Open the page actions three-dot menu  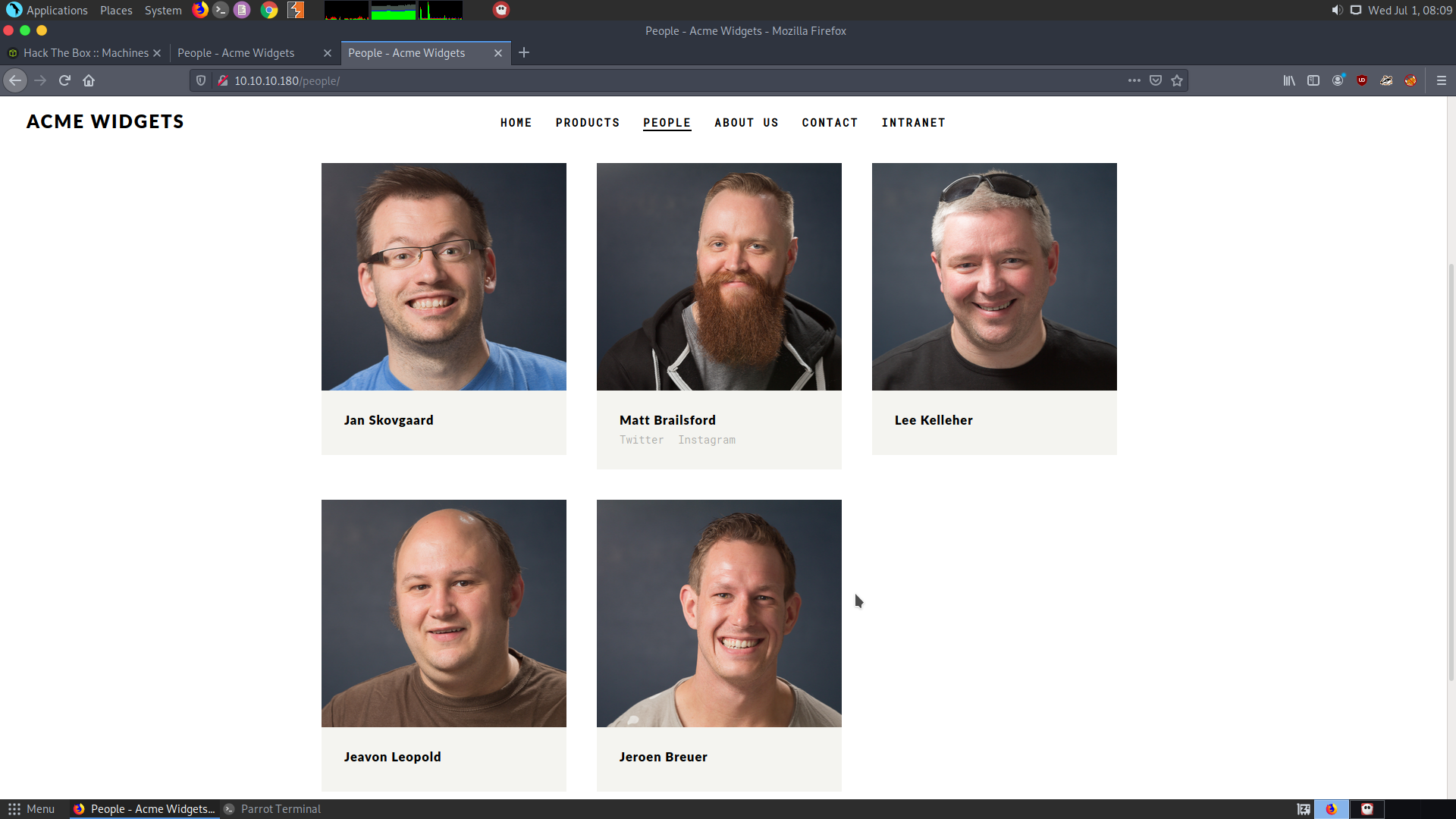[1134, 80]
